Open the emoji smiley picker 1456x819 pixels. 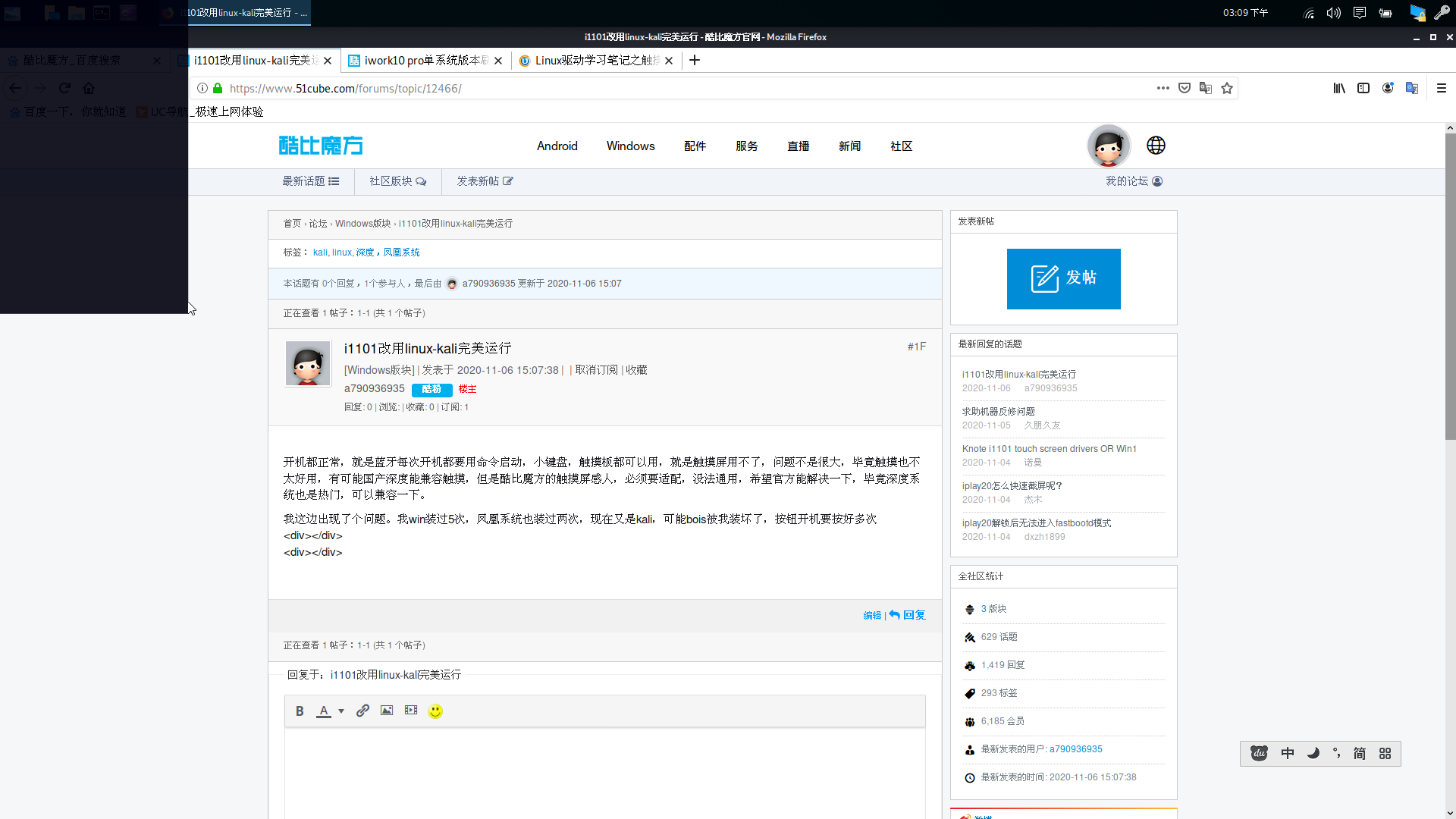435,711
